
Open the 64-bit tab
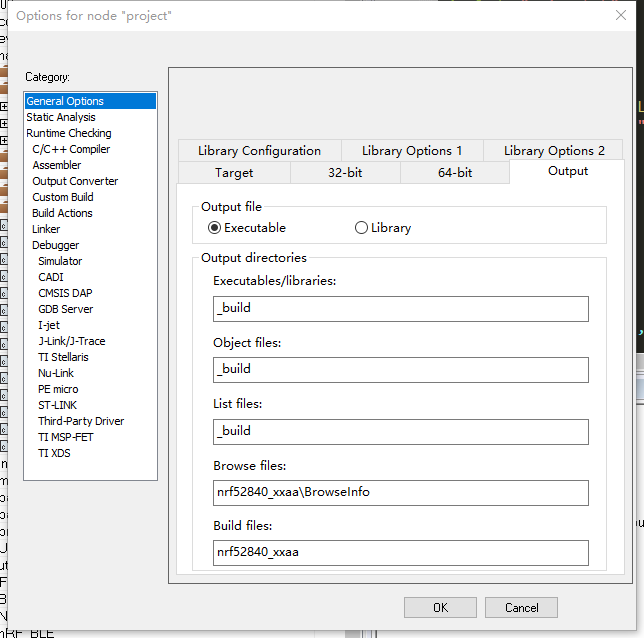(x=454, y=173)
